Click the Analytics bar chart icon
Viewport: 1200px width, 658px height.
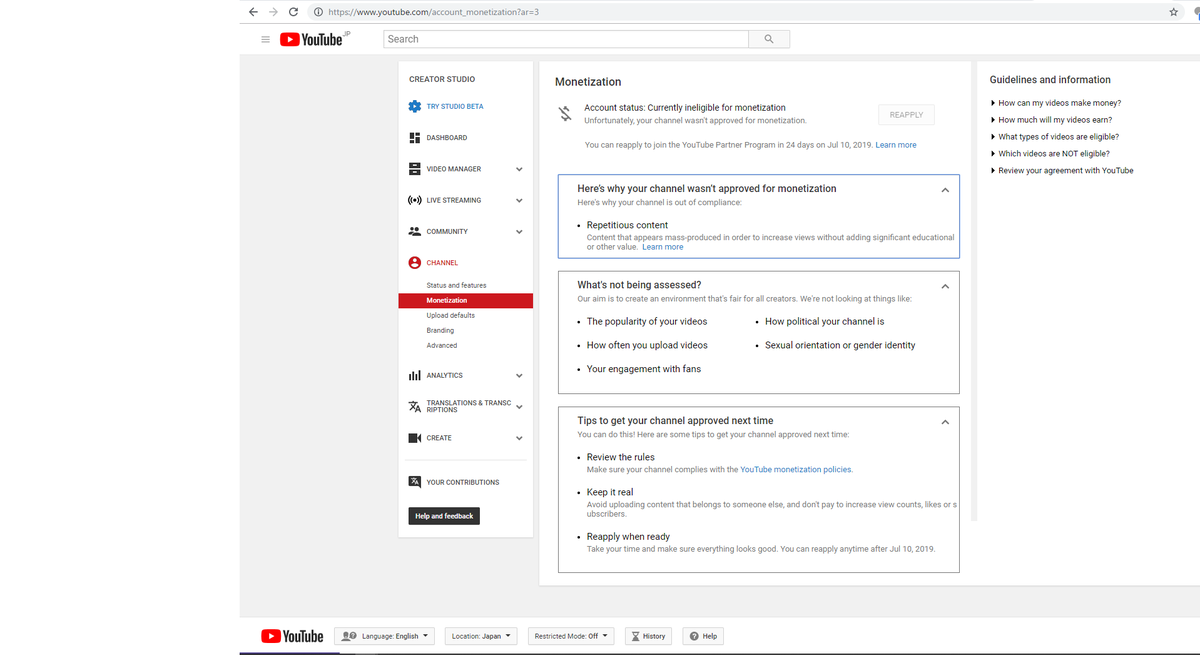(414, 375)
